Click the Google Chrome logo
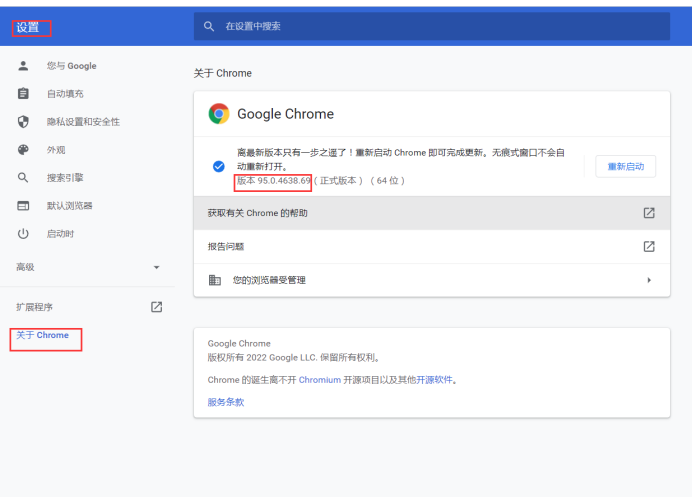The width and height of the screenshot is (692, 498). (x=219, y=114)
